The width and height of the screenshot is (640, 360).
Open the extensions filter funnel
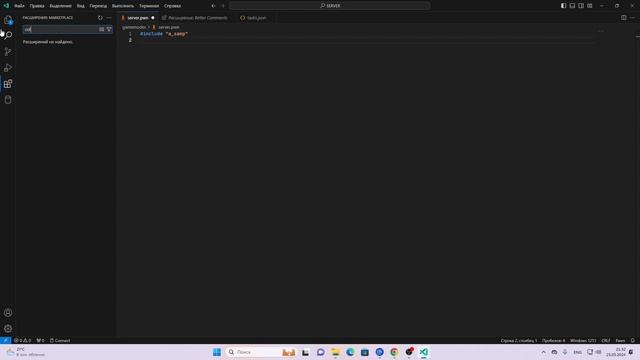[109, 29]
